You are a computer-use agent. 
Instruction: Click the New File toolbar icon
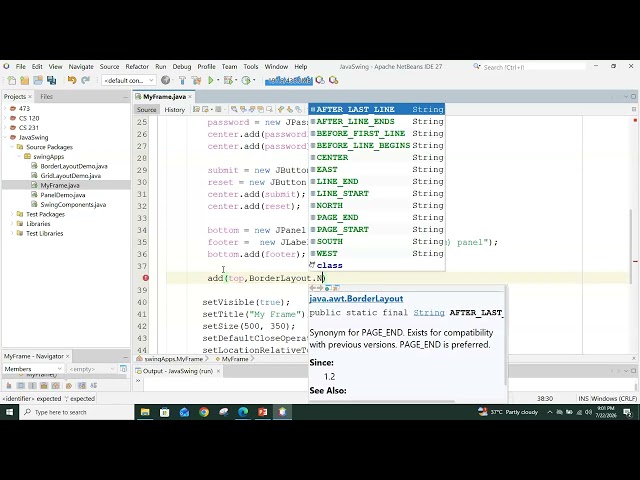pos(11,80)
